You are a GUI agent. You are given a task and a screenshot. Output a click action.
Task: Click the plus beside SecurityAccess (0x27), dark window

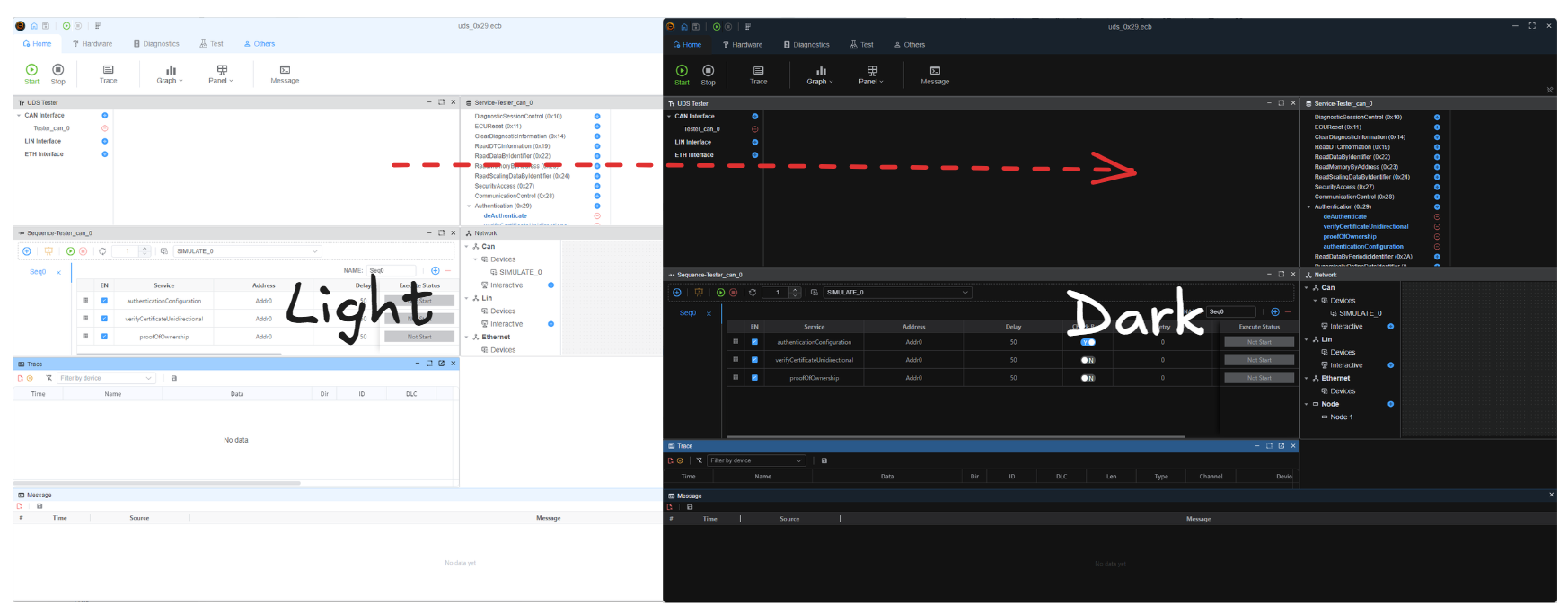point(1437,187)
